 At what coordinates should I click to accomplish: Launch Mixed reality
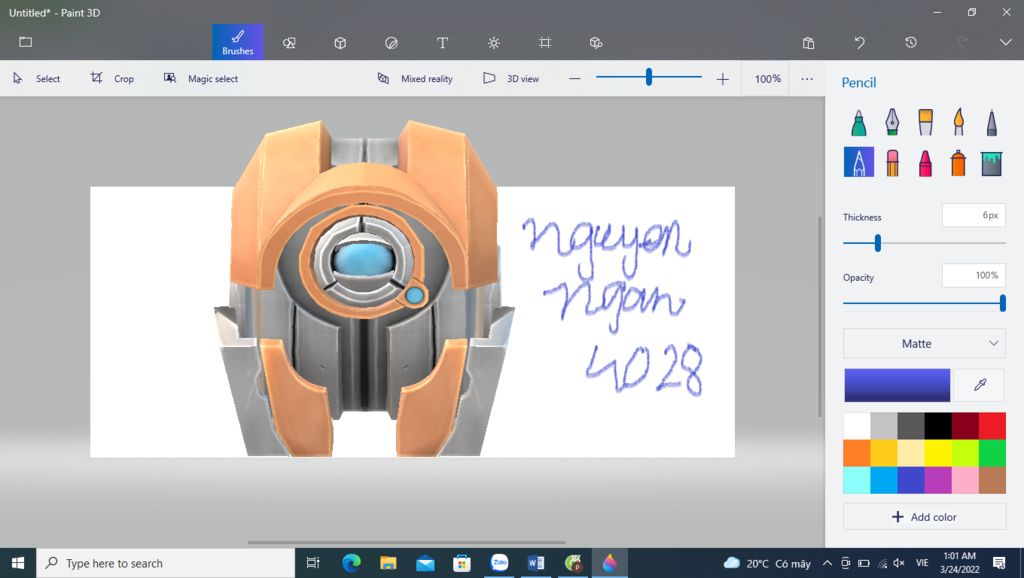pyautogui.click(x=415, y=78)
